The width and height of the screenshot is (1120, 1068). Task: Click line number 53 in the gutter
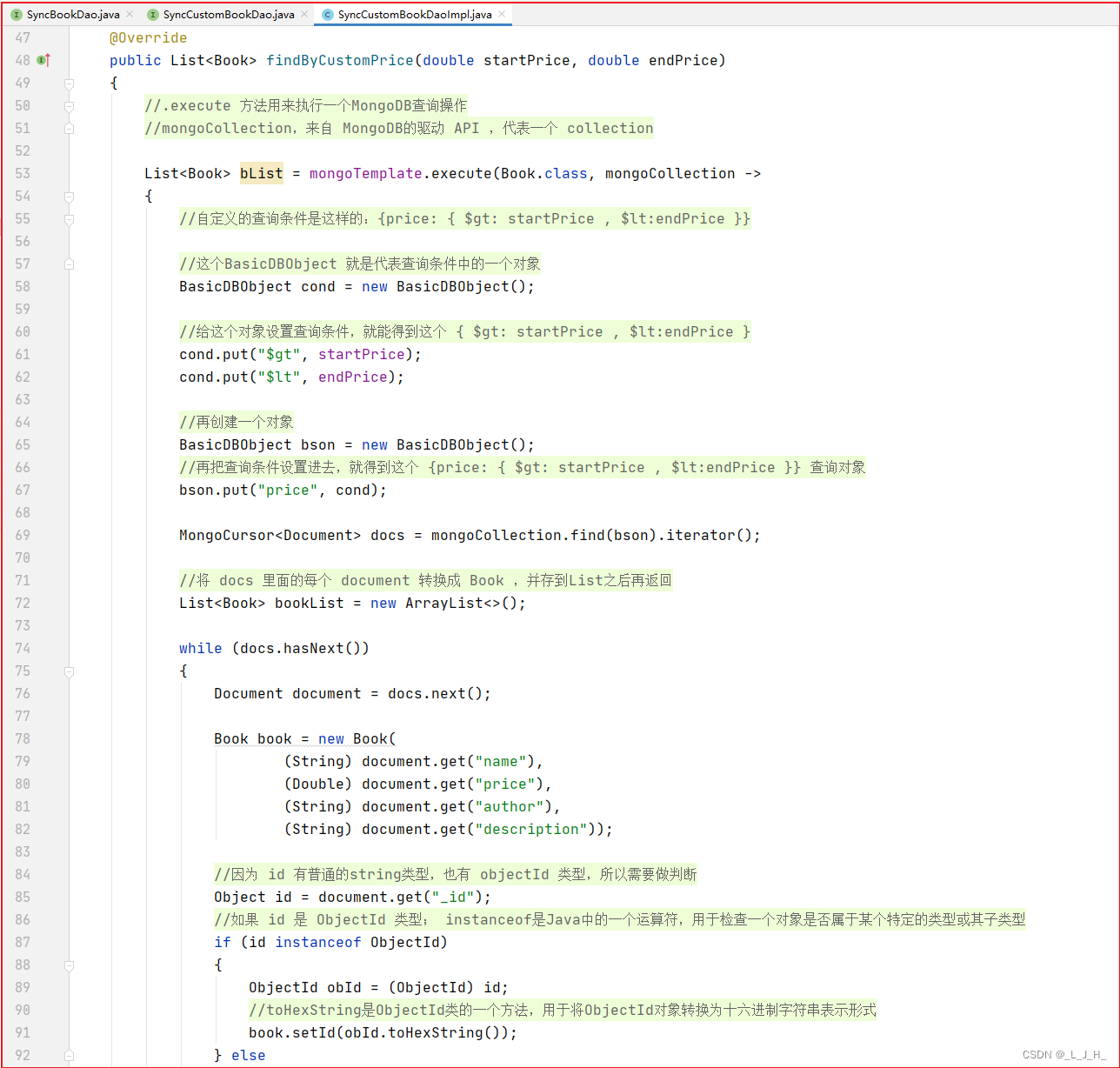(23, 174)
